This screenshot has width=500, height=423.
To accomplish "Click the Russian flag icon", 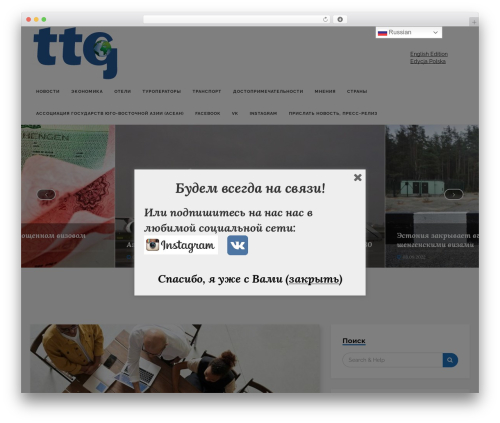I will point(382,33).
